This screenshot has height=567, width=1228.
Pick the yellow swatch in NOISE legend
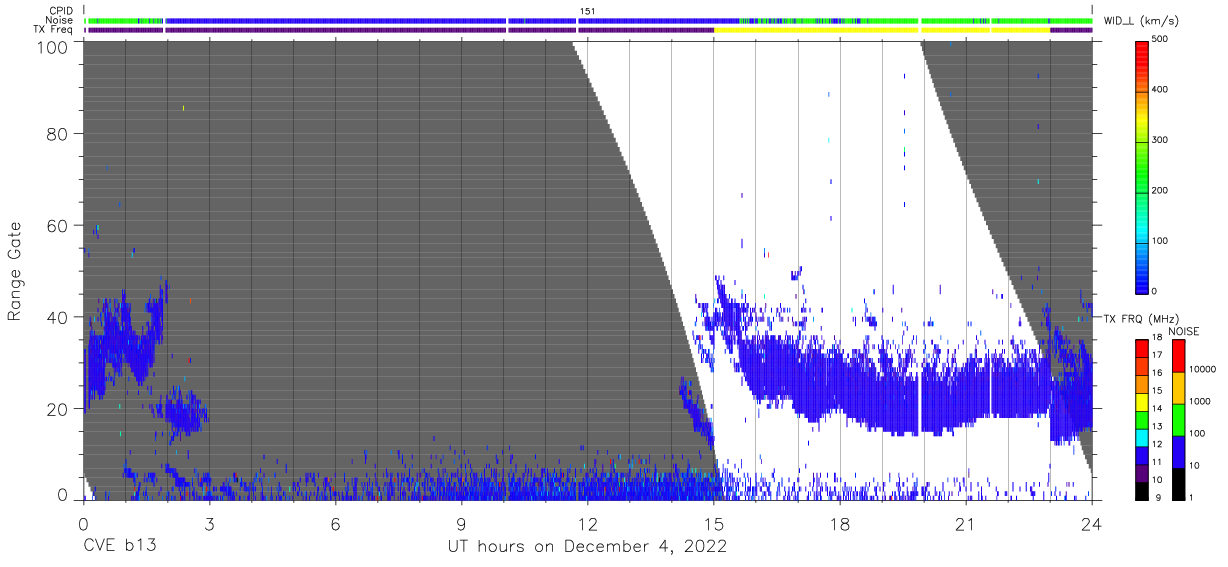pos(1178,387)
